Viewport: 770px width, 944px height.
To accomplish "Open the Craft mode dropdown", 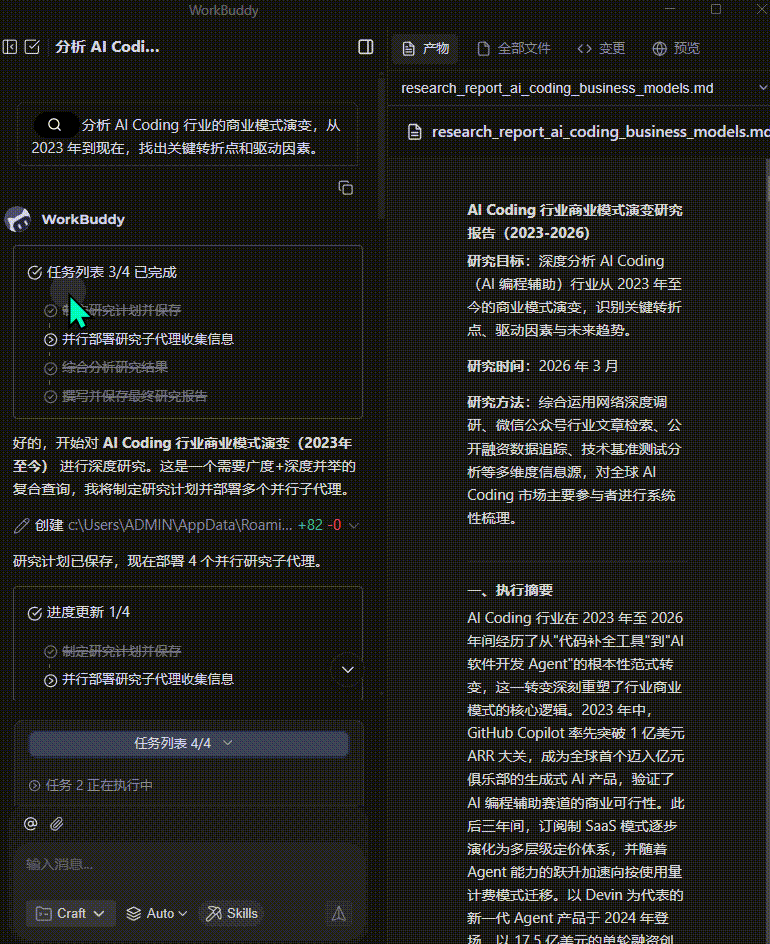I will coord(70,913).
